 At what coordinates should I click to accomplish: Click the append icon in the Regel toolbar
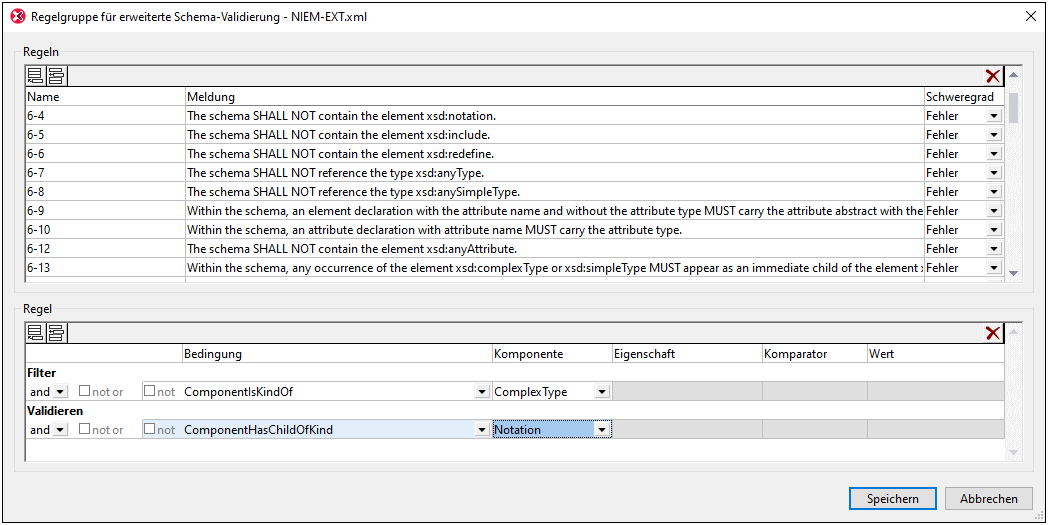(x=35, y=333)
